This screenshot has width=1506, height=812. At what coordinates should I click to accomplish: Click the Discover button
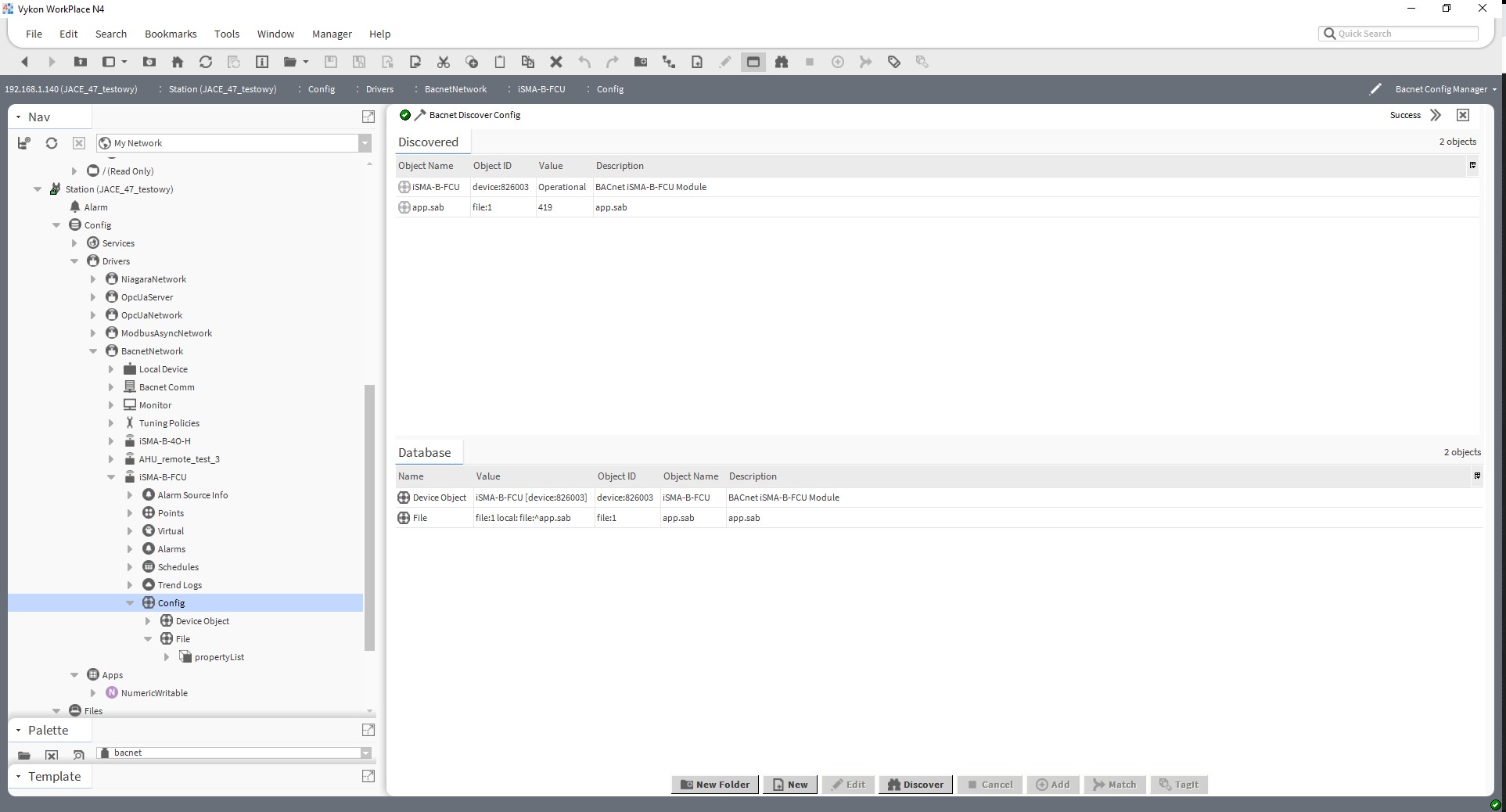(915, 785)
